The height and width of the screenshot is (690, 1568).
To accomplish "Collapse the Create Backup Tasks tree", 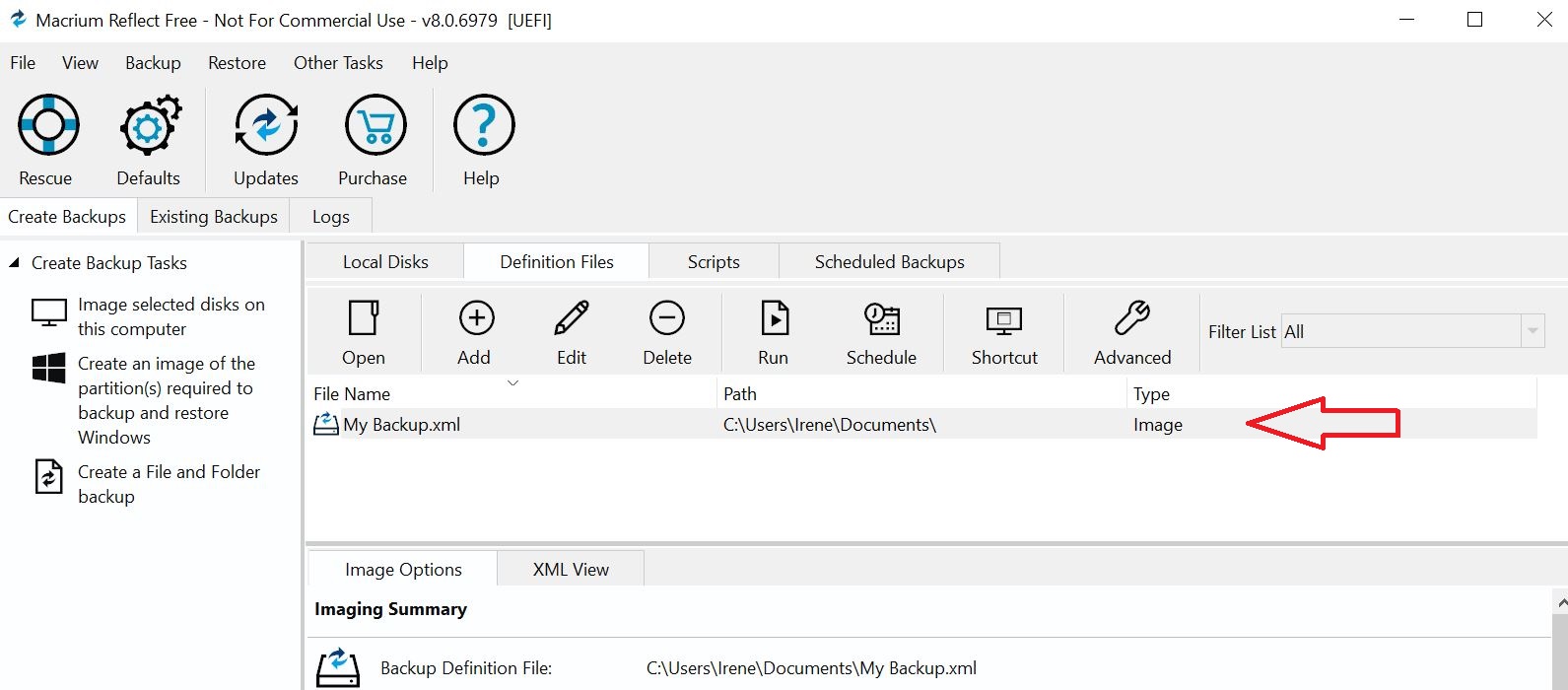I will (x=15, y=263).
